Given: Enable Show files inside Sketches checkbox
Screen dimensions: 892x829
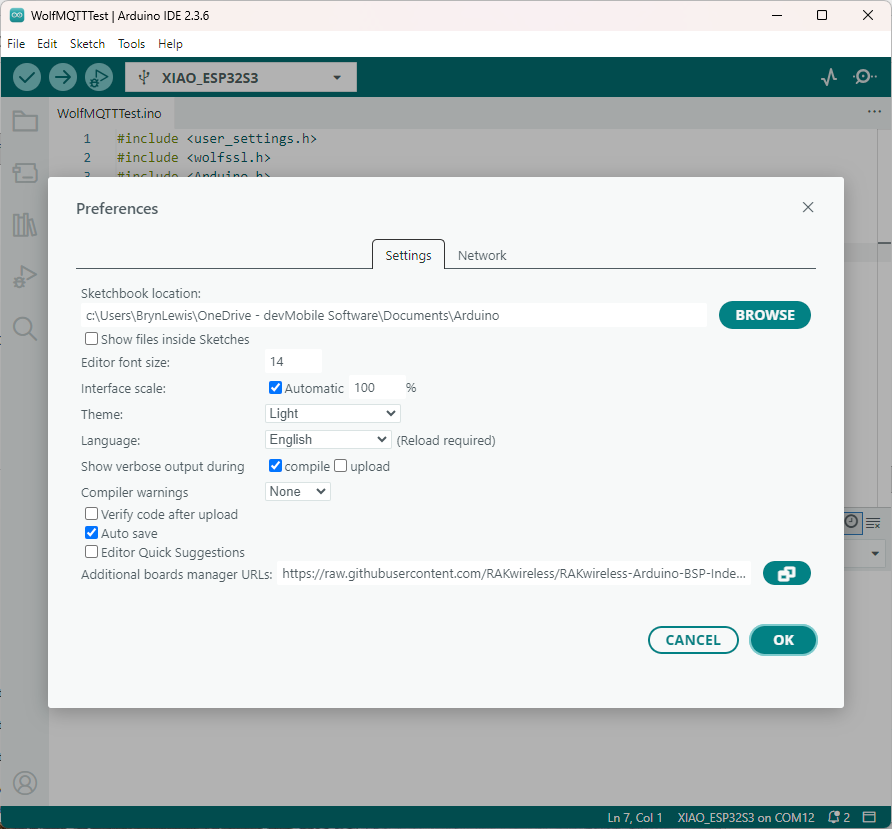Looking at the screenshot, I should coord(92,339).
